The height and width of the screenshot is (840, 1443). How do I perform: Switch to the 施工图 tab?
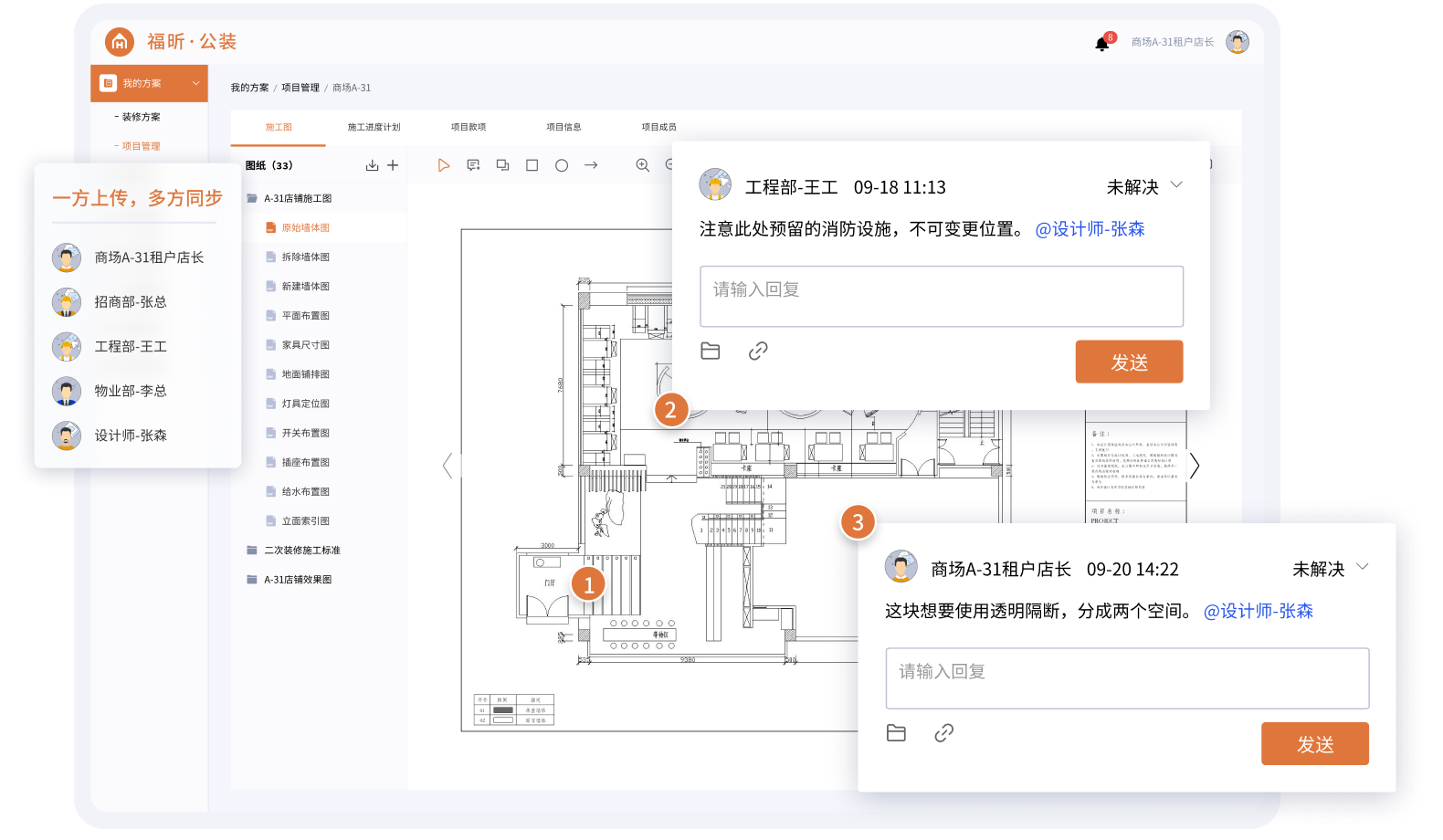tap(279, 127)
